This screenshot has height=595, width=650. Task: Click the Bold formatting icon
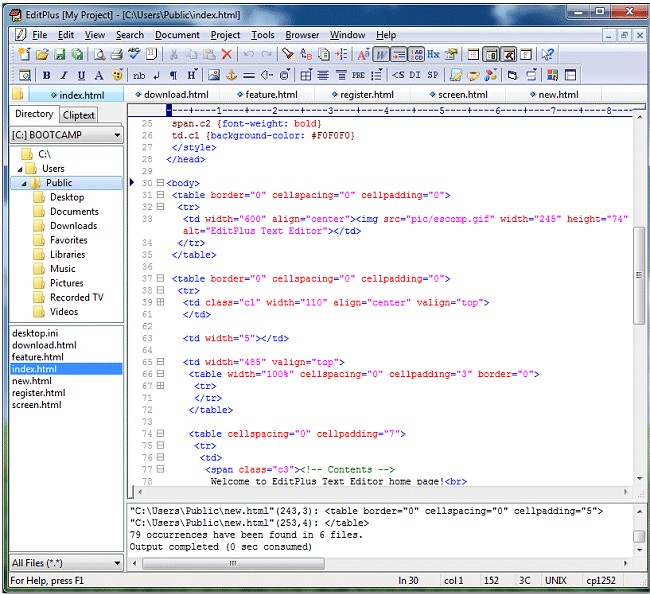click(47, 75)
